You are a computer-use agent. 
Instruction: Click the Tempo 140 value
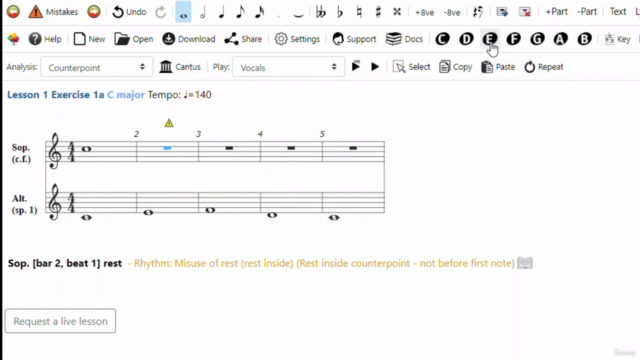180,95
